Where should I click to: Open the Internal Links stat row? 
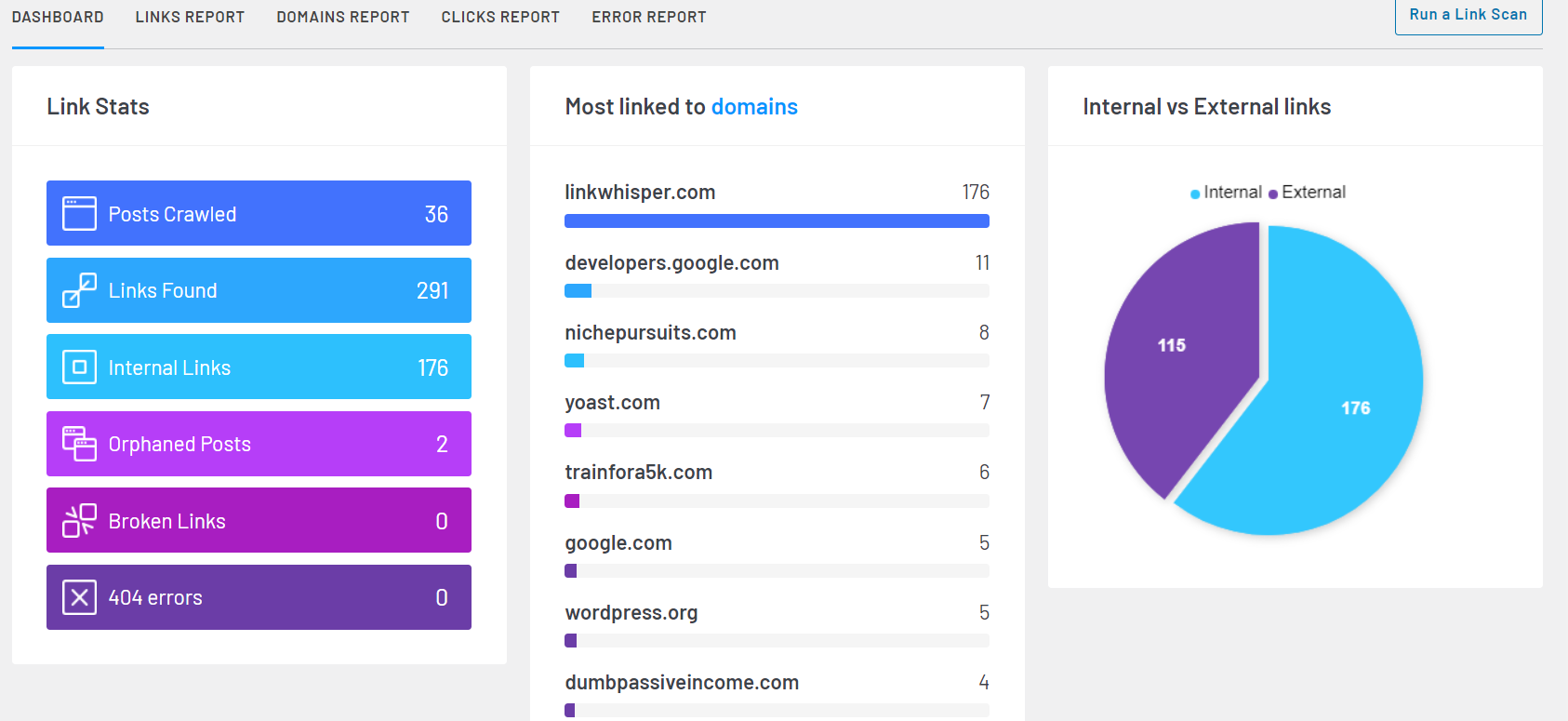[x=259, y=367]
